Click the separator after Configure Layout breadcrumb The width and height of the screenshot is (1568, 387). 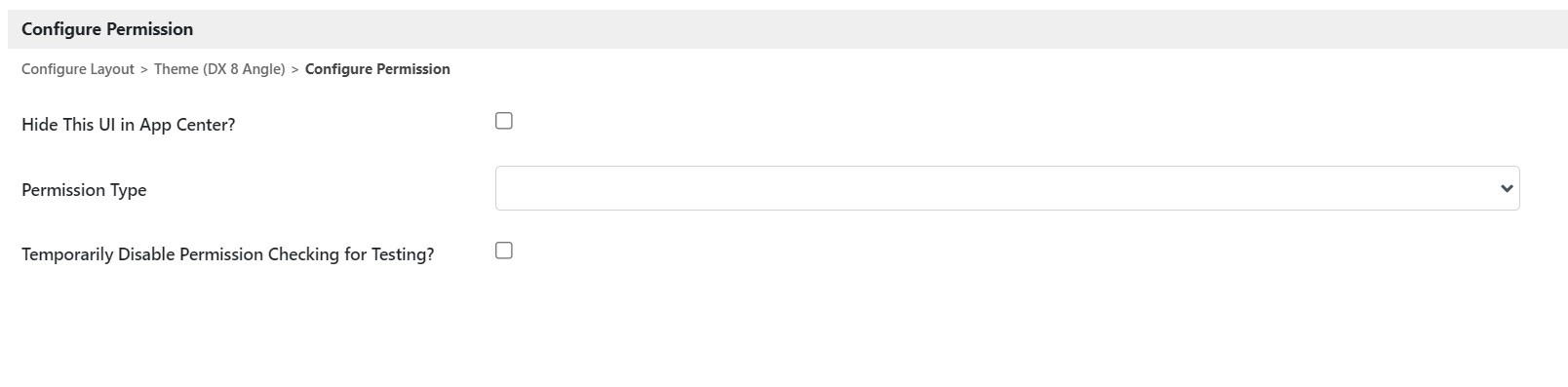tap(144, 69)
